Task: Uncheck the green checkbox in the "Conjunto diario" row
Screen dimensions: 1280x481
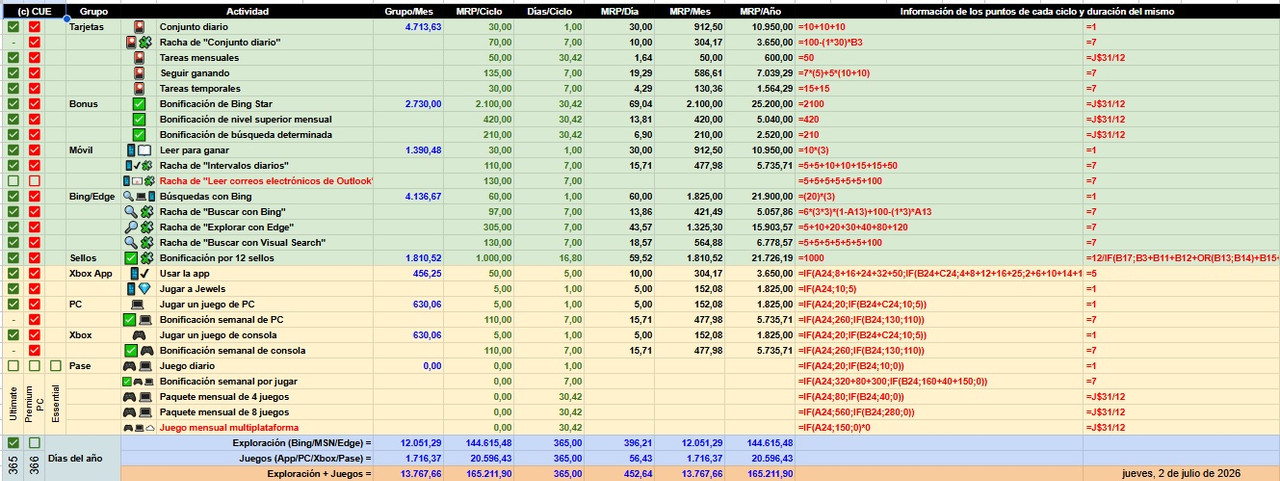Action: (12, 27)
